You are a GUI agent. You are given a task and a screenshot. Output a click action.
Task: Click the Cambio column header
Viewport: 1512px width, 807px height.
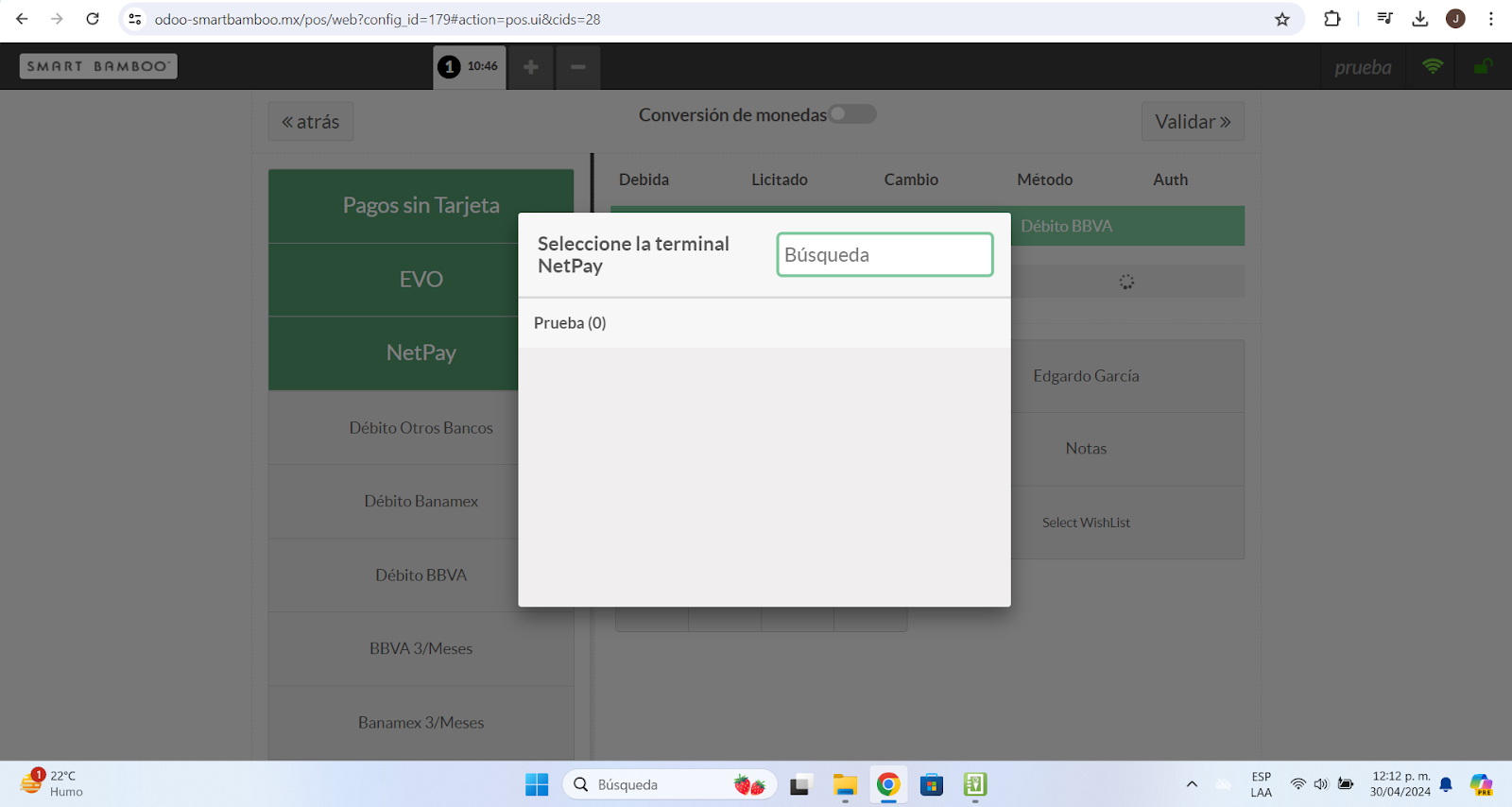pyautogui.click(x=911, y=180)
